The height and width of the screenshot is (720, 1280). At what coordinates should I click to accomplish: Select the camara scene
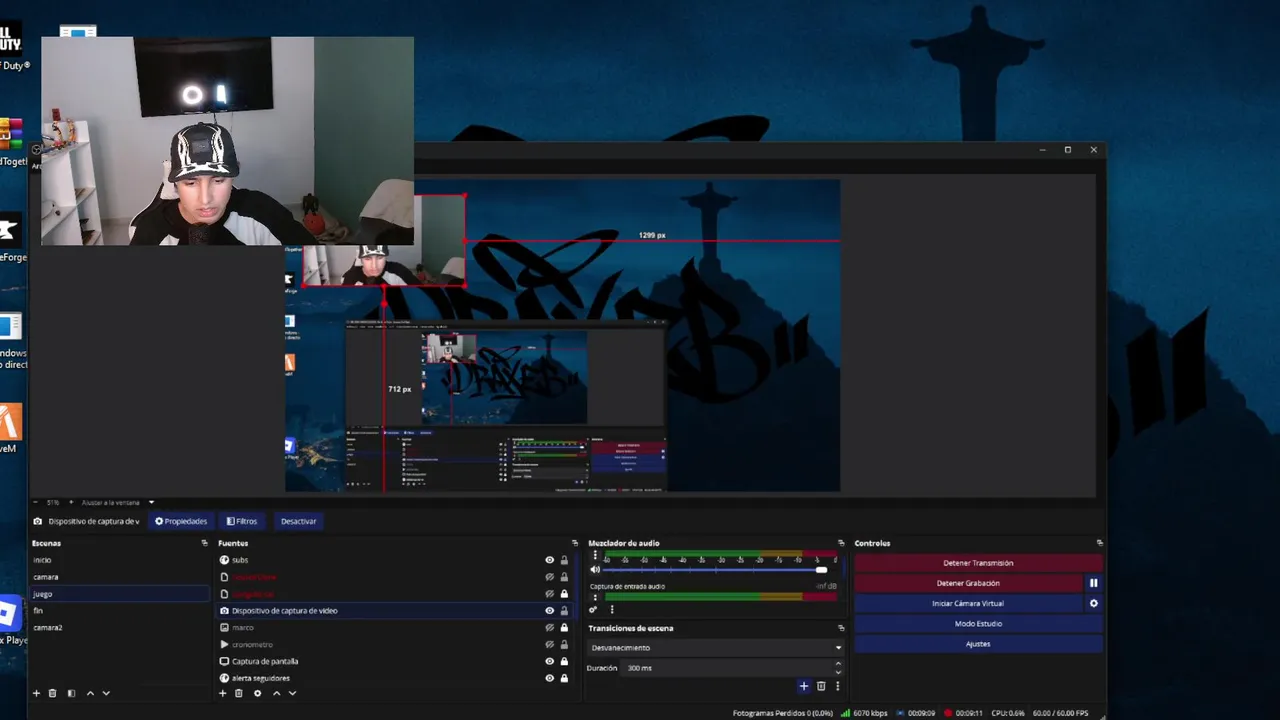(120, 577)
